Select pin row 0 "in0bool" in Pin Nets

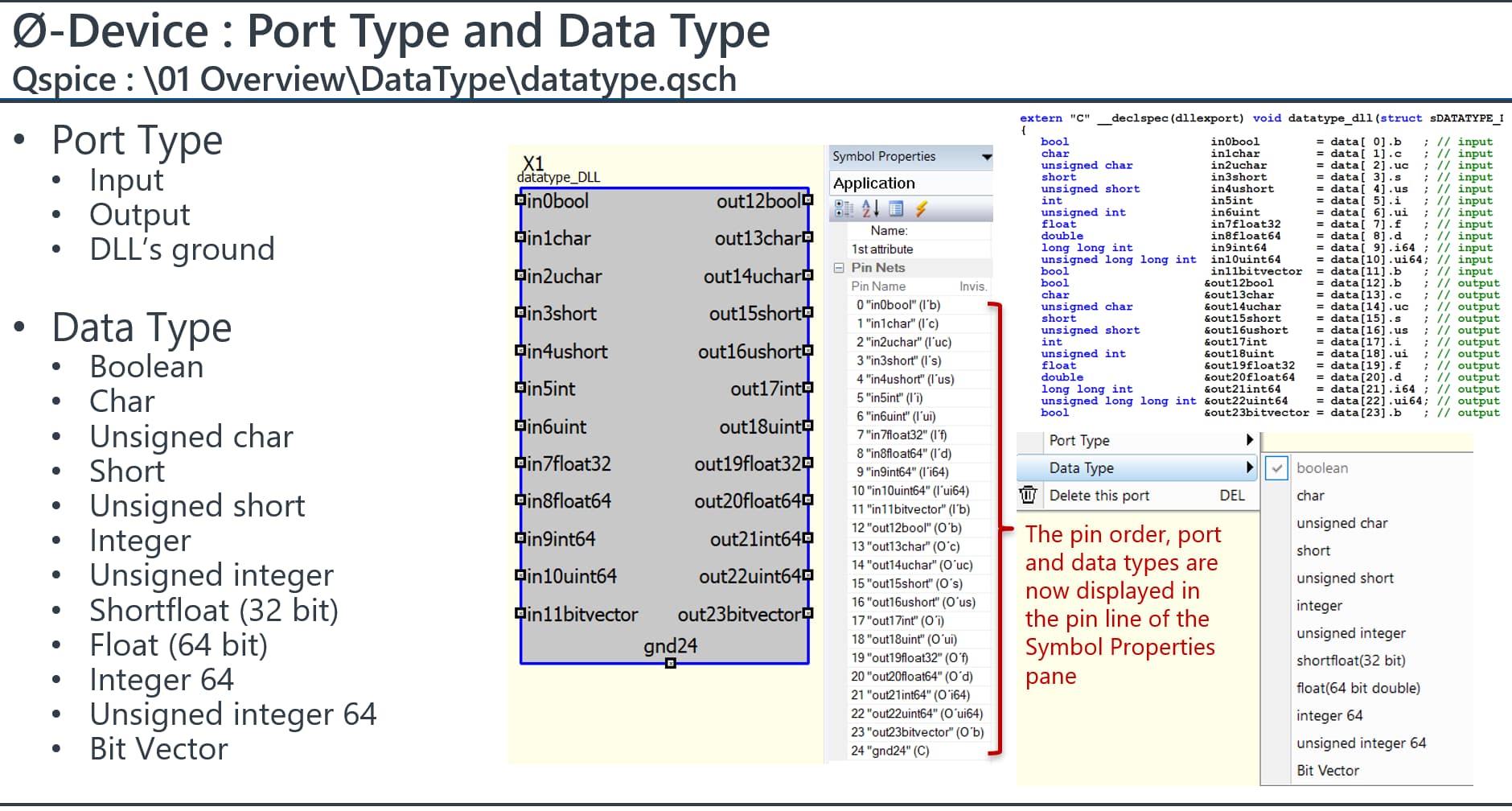click(x=898, y=305)
